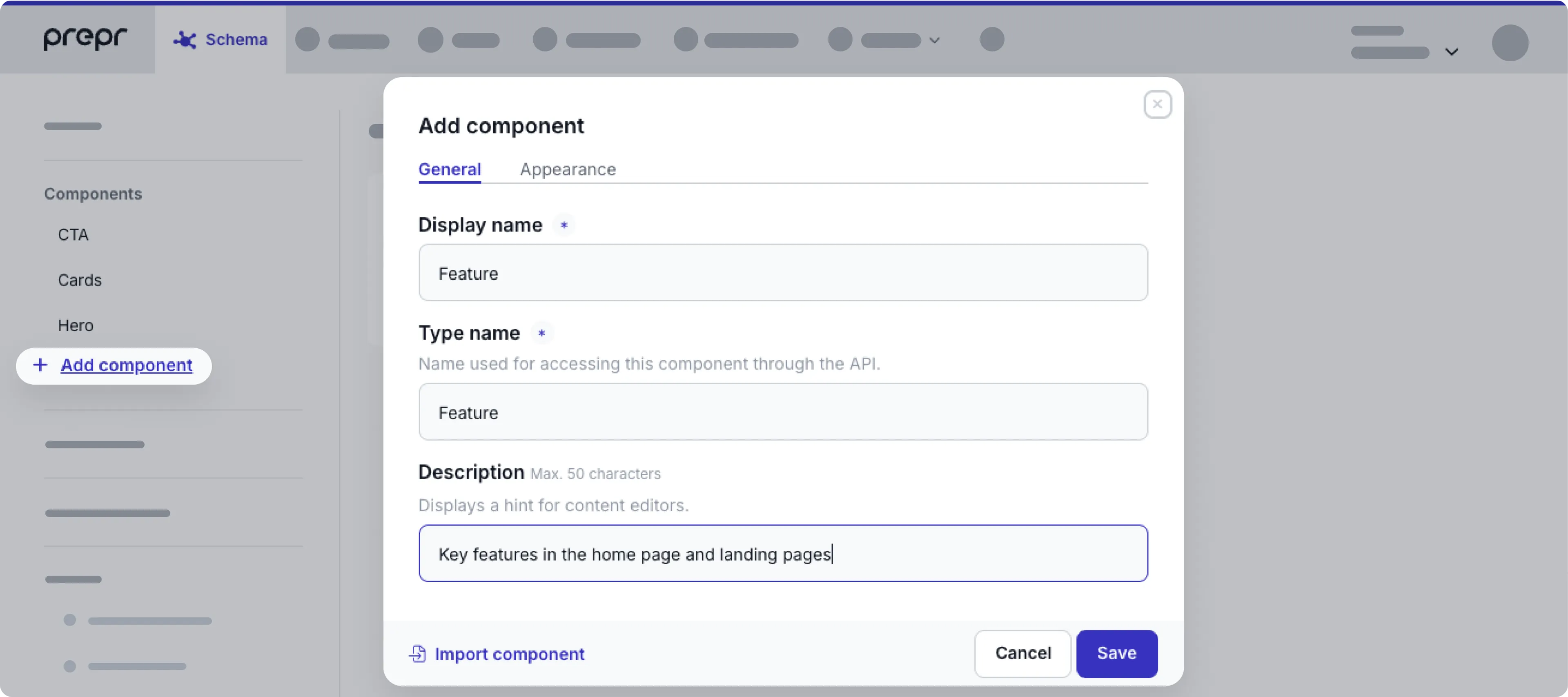The height and width of the screenshot is (697, 1568).
Task: Select the General tab
Action: point(449,169)
